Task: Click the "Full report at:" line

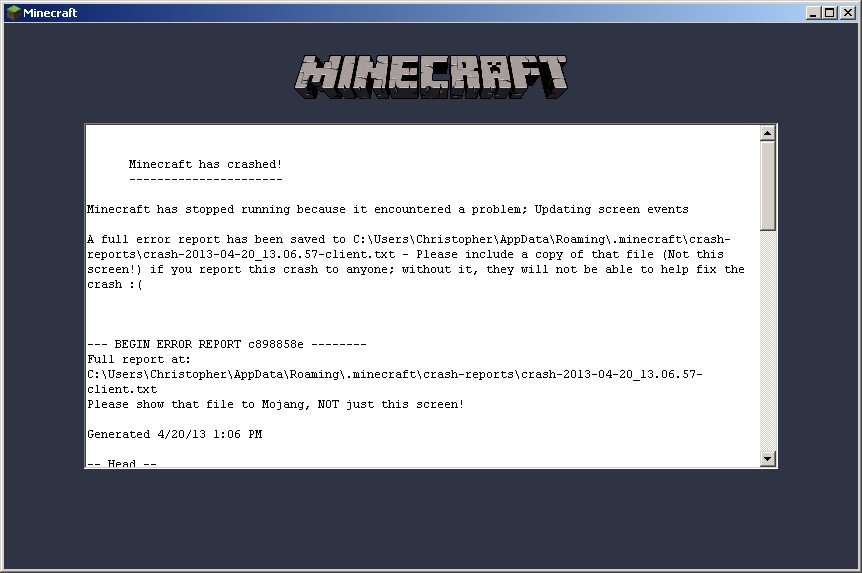Action: pos(139,360)
